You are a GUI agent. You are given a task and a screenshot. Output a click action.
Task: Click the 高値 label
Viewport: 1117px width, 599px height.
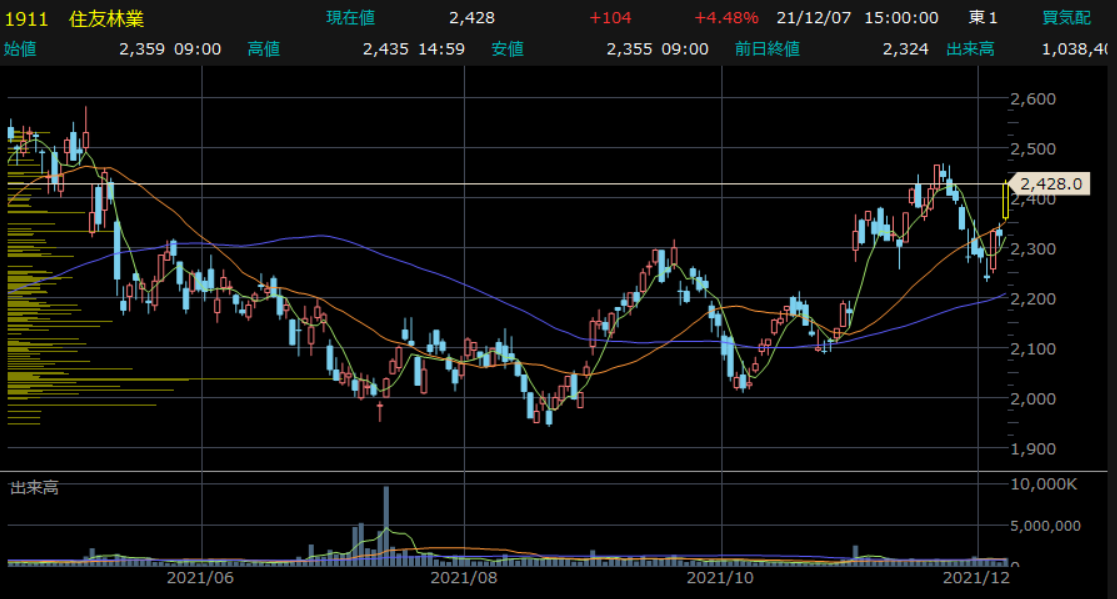264,49
